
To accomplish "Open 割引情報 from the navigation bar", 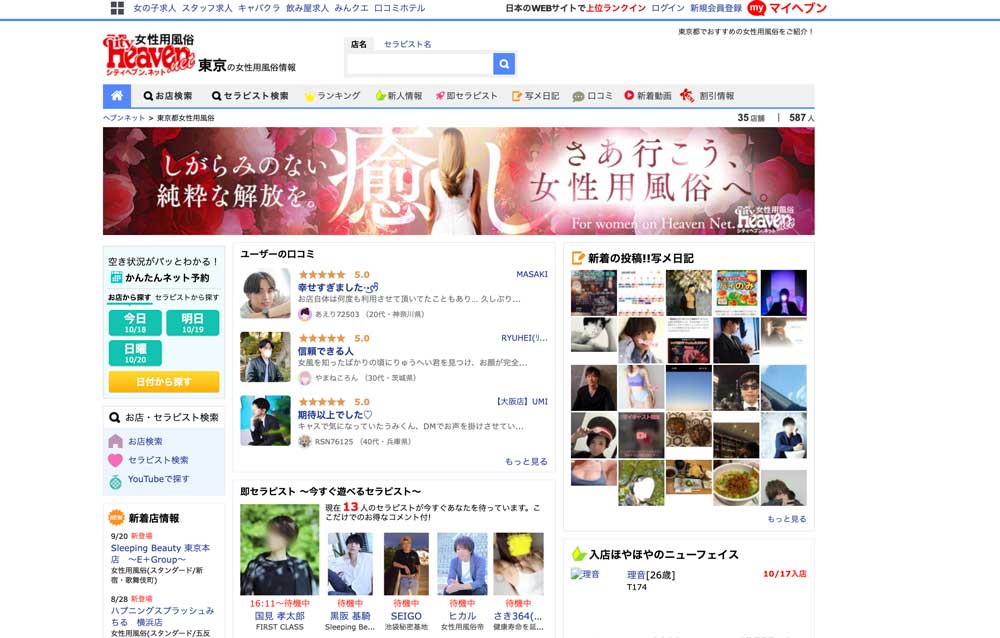I will click(707, 96).
